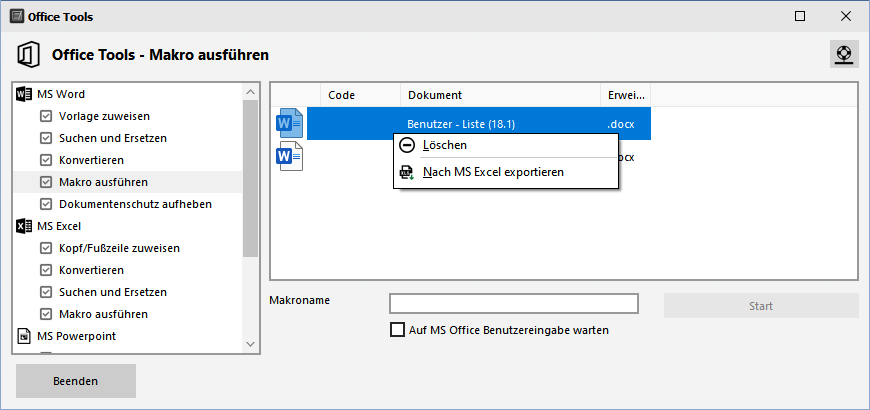870x410 pixels.
Task: Click the Excel export icon in context menu
Action: point(407,173)
